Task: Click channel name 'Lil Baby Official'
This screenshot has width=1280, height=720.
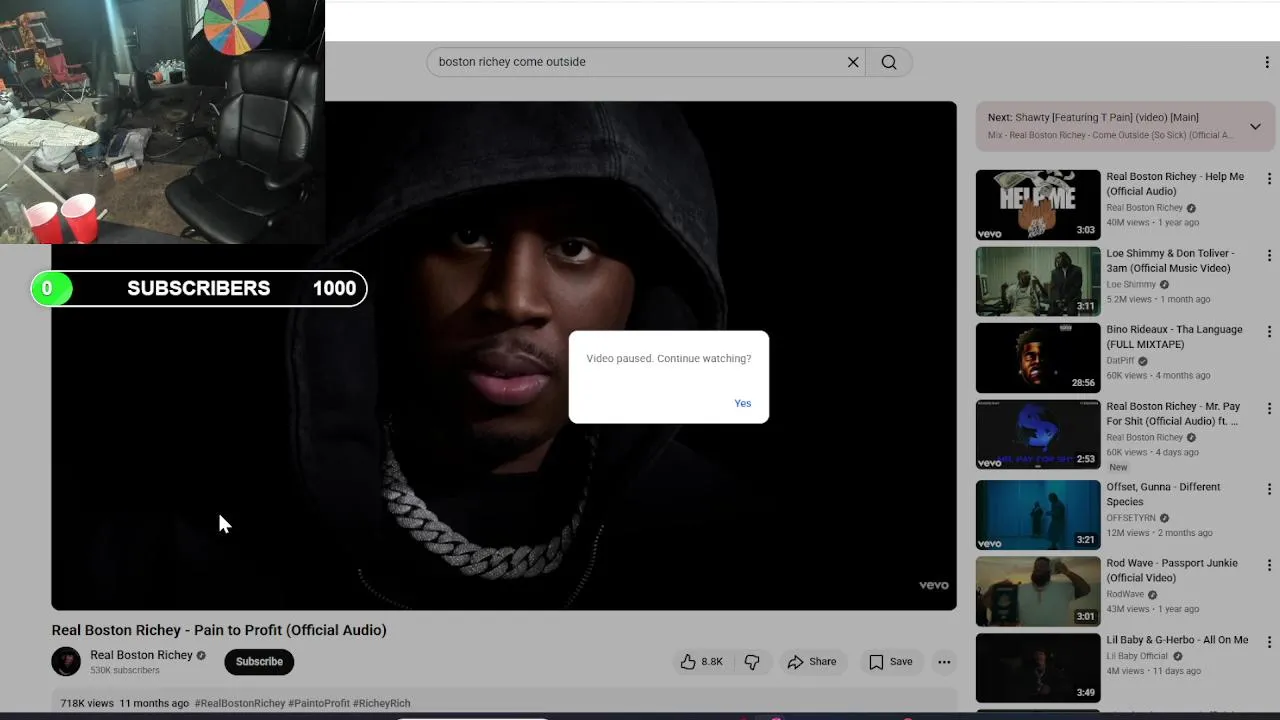Action: tap(1137, 656)
